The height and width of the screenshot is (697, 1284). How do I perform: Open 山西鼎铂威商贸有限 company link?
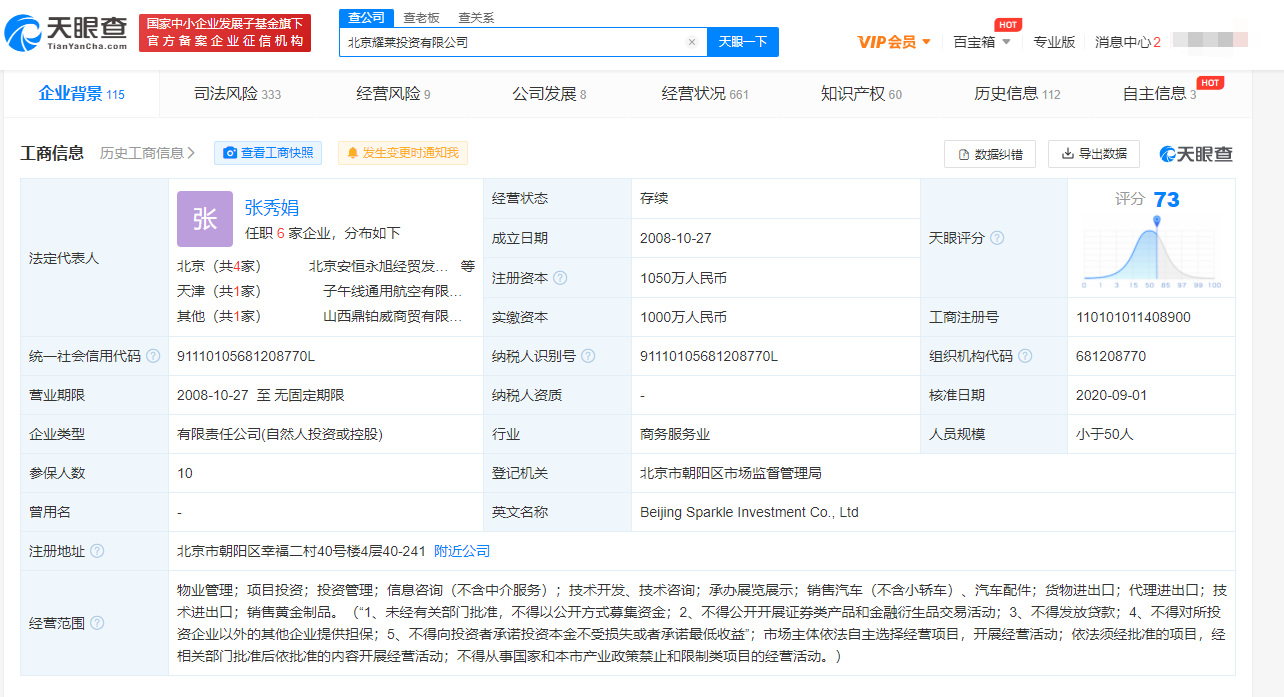click(393, 316)
